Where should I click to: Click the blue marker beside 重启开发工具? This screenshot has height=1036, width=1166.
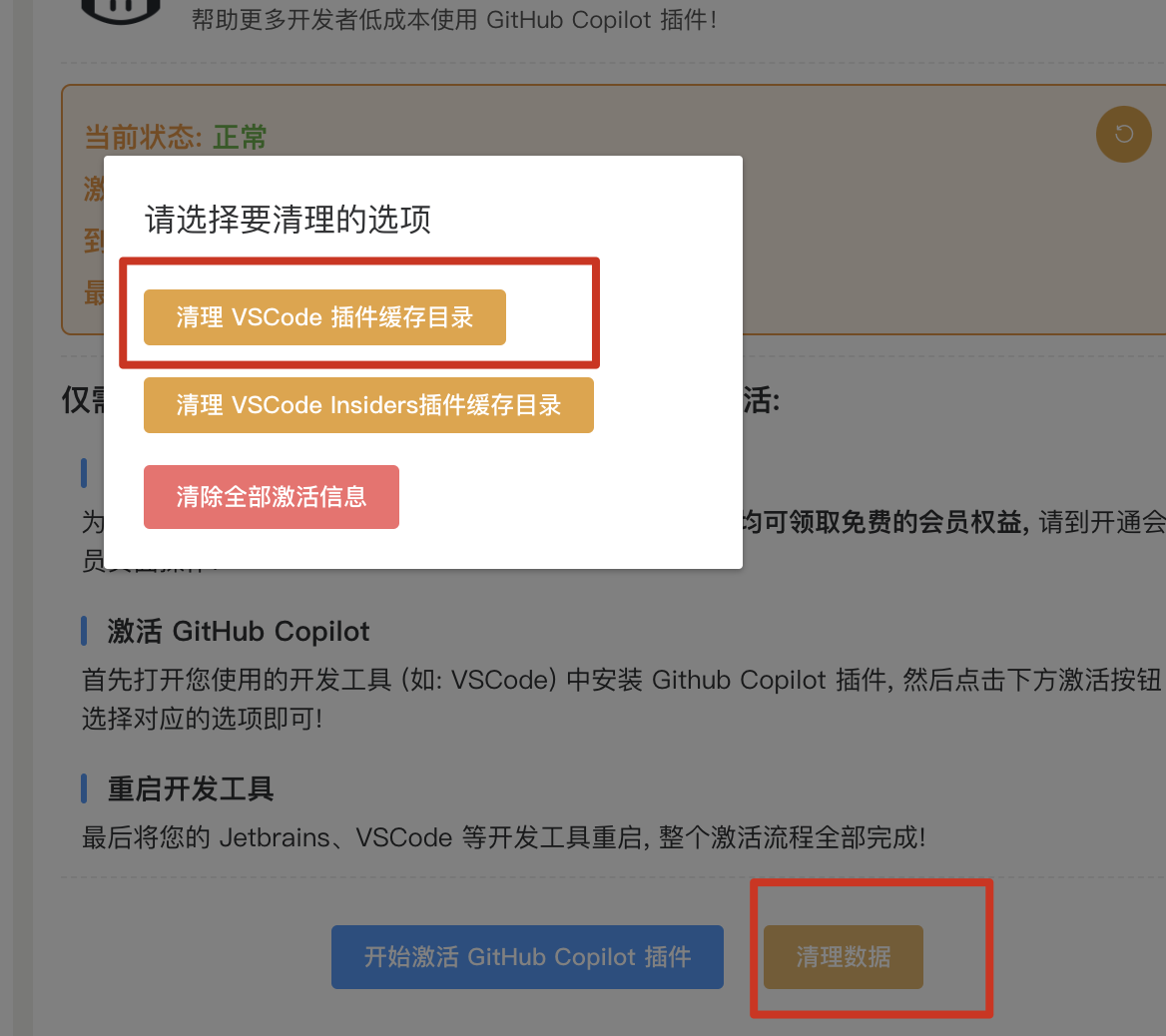pyautogui.click(x=84, y=788)
